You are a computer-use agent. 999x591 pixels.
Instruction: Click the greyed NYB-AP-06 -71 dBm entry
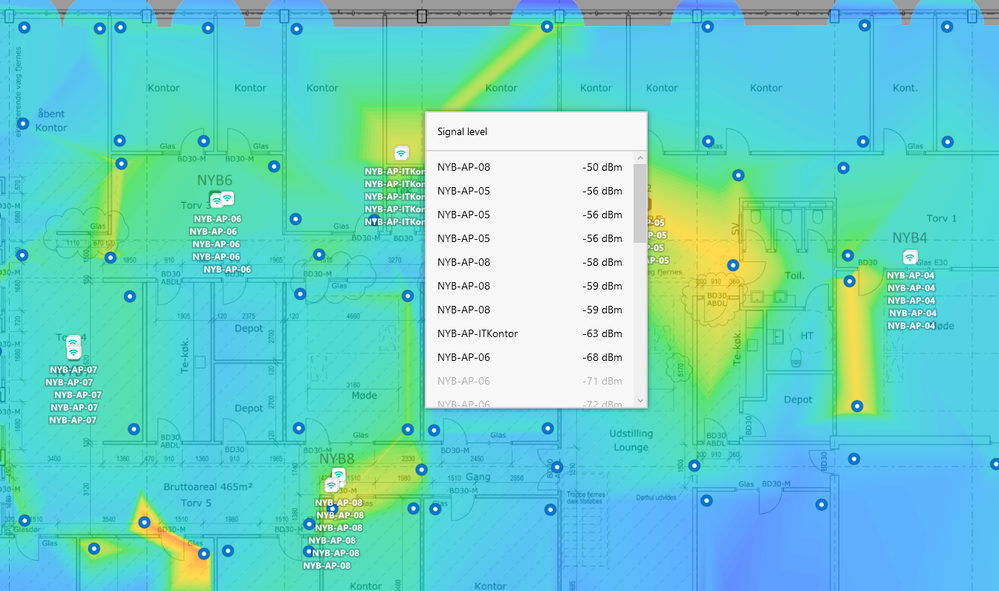(530, 381)
